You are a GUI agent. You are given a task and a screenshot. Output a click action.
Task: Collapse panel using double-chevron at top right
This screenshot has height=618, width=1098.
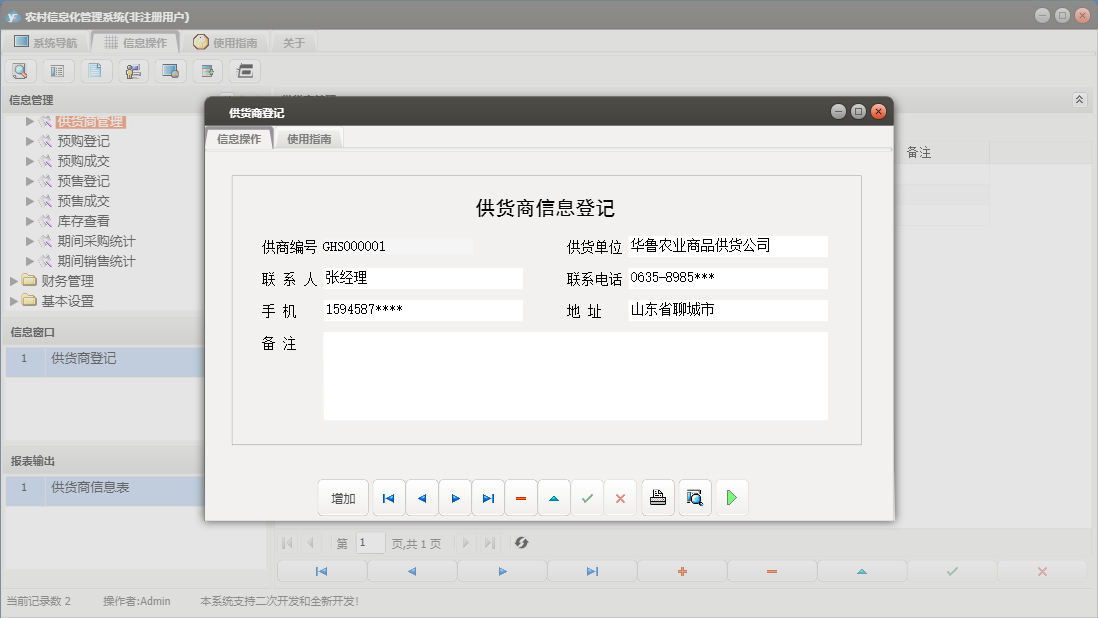click(x=1079, y=100)
